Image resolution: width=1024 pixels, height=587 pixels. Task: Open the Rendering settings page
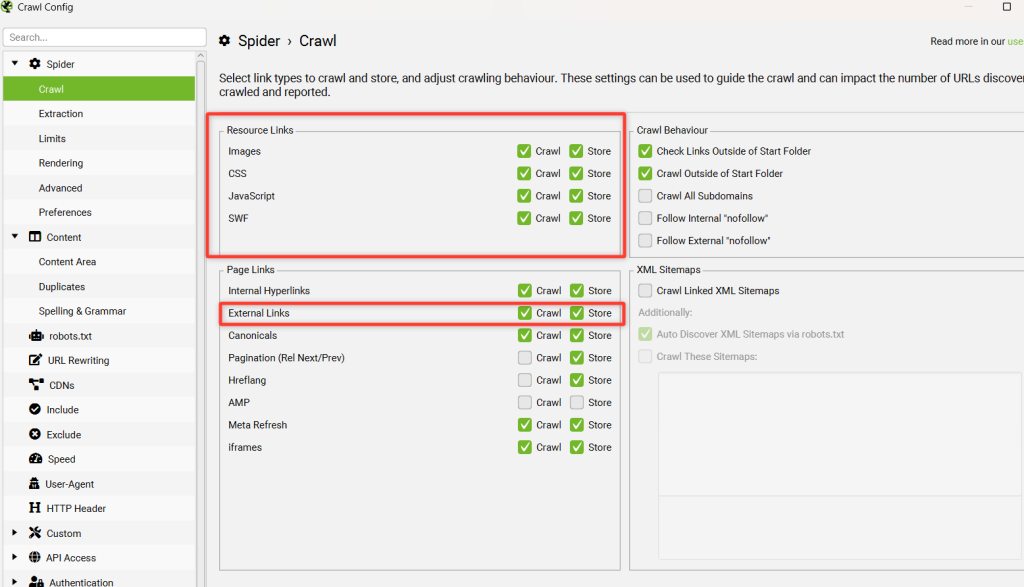tap(99, 163)
